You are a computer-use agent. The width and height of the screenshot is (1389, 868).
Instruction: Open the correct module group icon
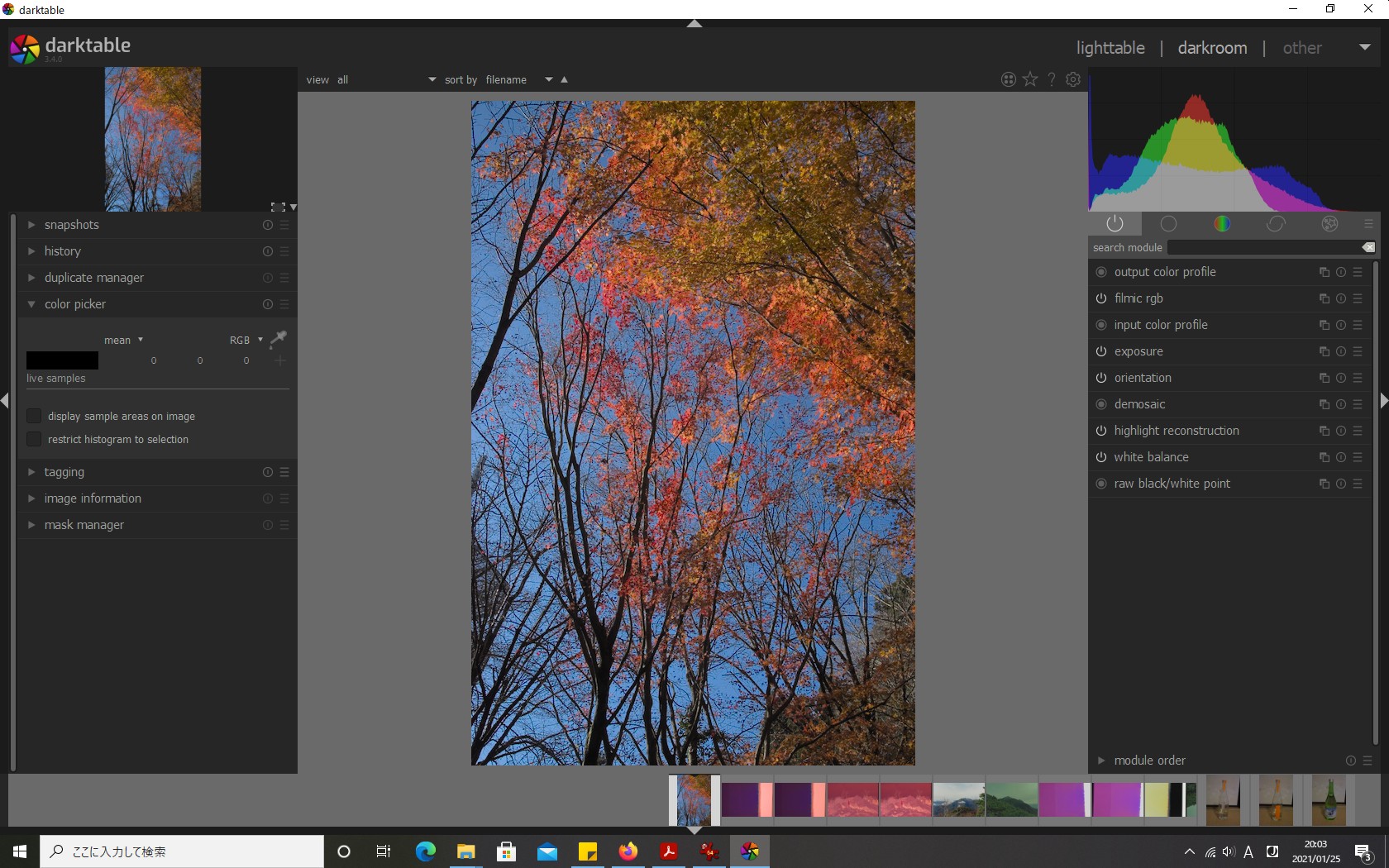[1276, 224]
